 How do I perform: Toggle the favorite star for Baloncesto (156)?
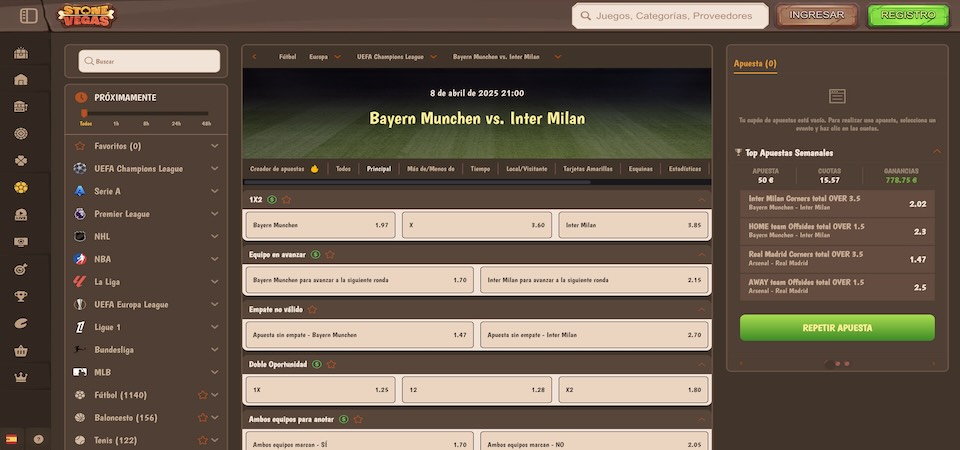(203, 418)
